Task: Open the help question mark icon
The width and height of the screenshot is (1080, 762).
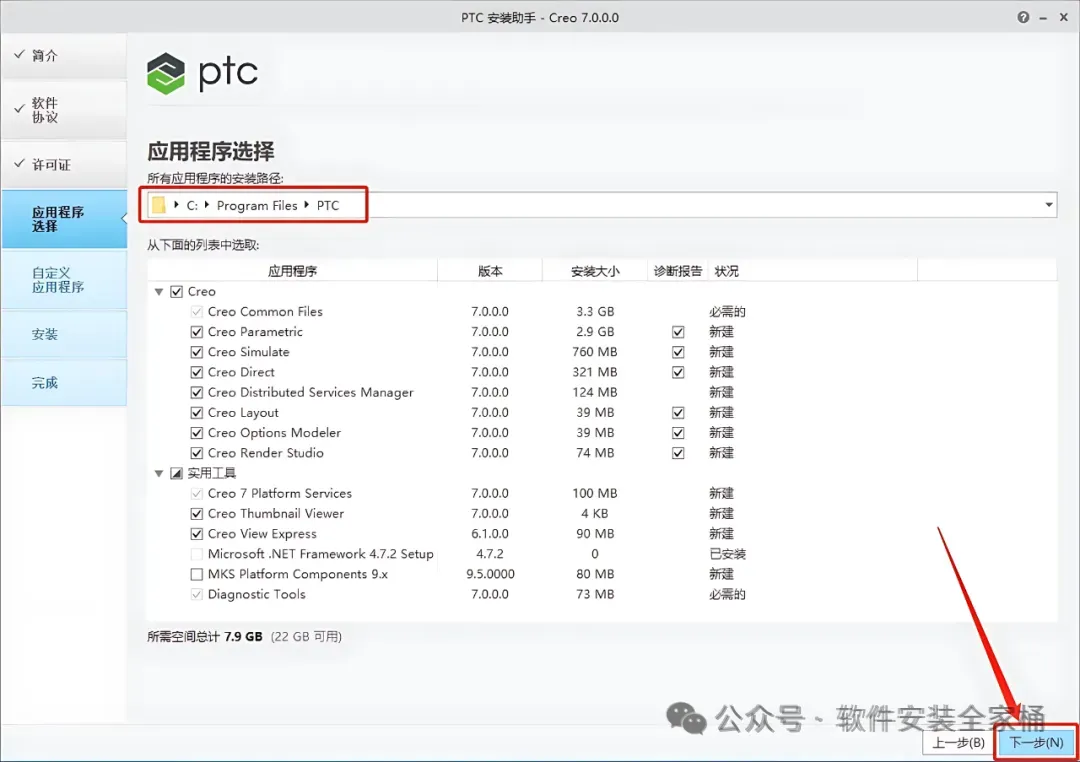Action: (x=1023, y=17)
